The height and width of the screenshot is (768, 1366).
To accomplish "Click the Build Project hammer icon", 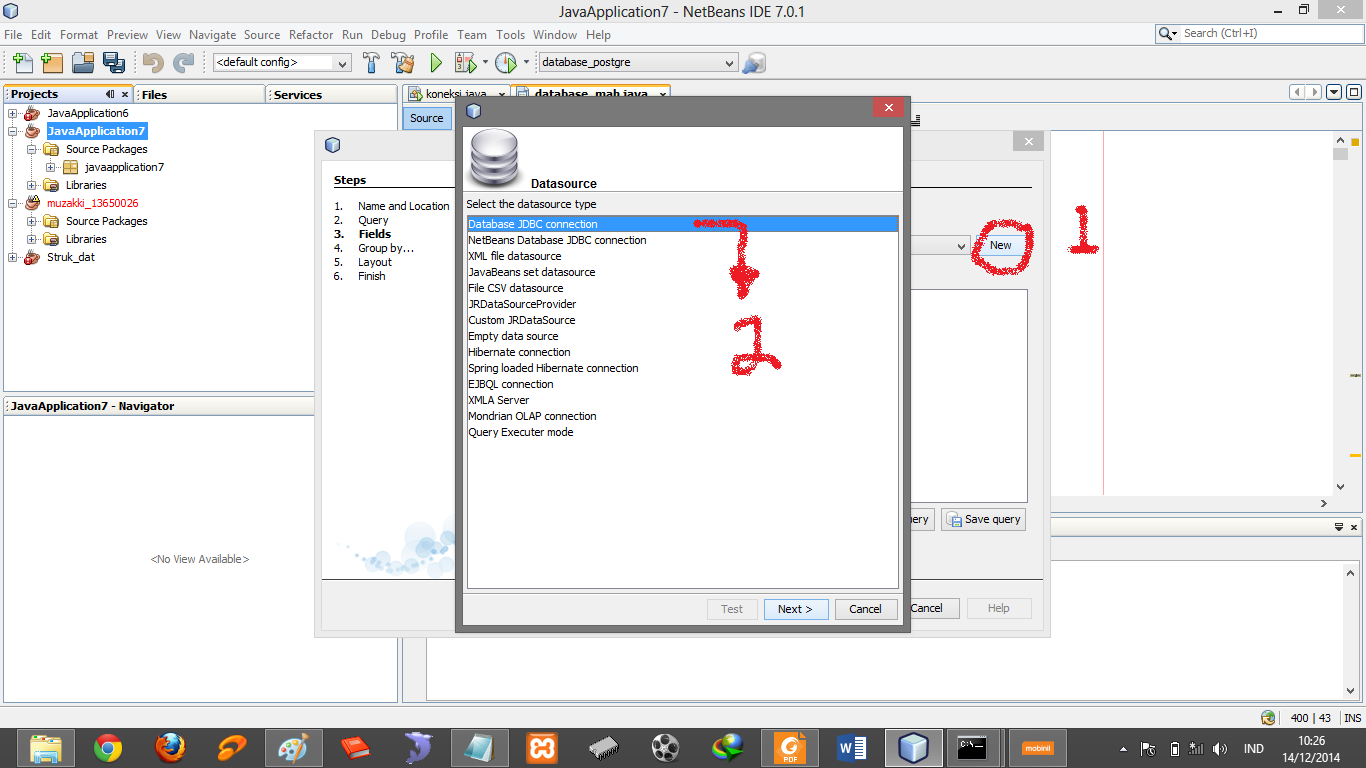I will [x=371, y=62].
